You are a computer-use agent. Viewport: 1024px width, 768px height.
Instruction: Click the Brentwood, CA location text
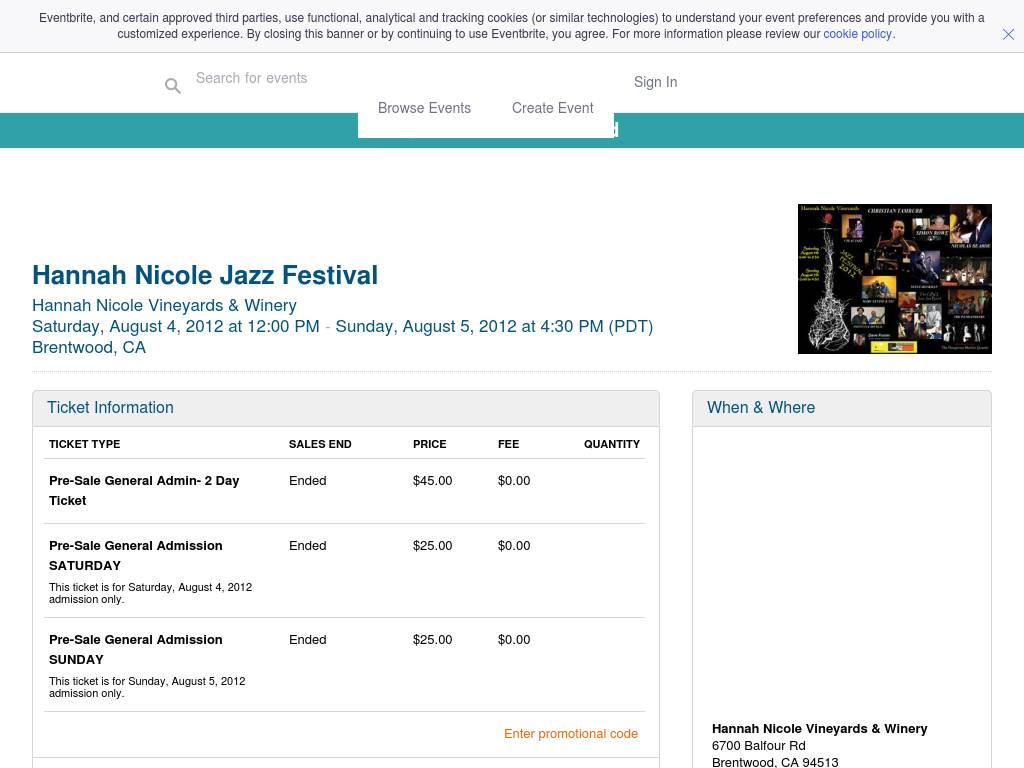(x=89, y=347)
